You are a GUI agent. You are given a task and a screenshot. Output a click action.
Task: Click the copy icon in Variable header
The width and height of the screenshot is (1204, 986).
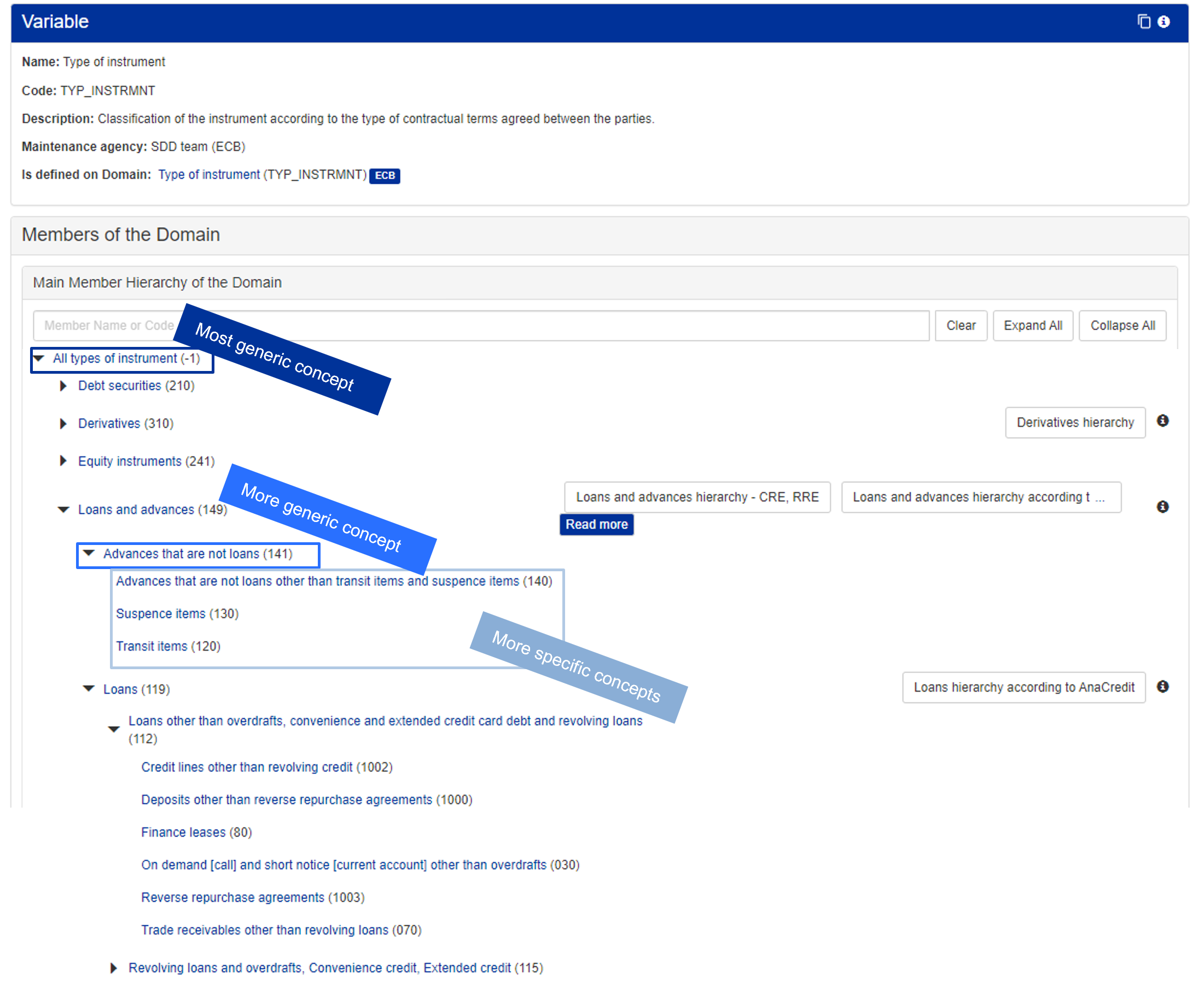tap(1144, 21)
